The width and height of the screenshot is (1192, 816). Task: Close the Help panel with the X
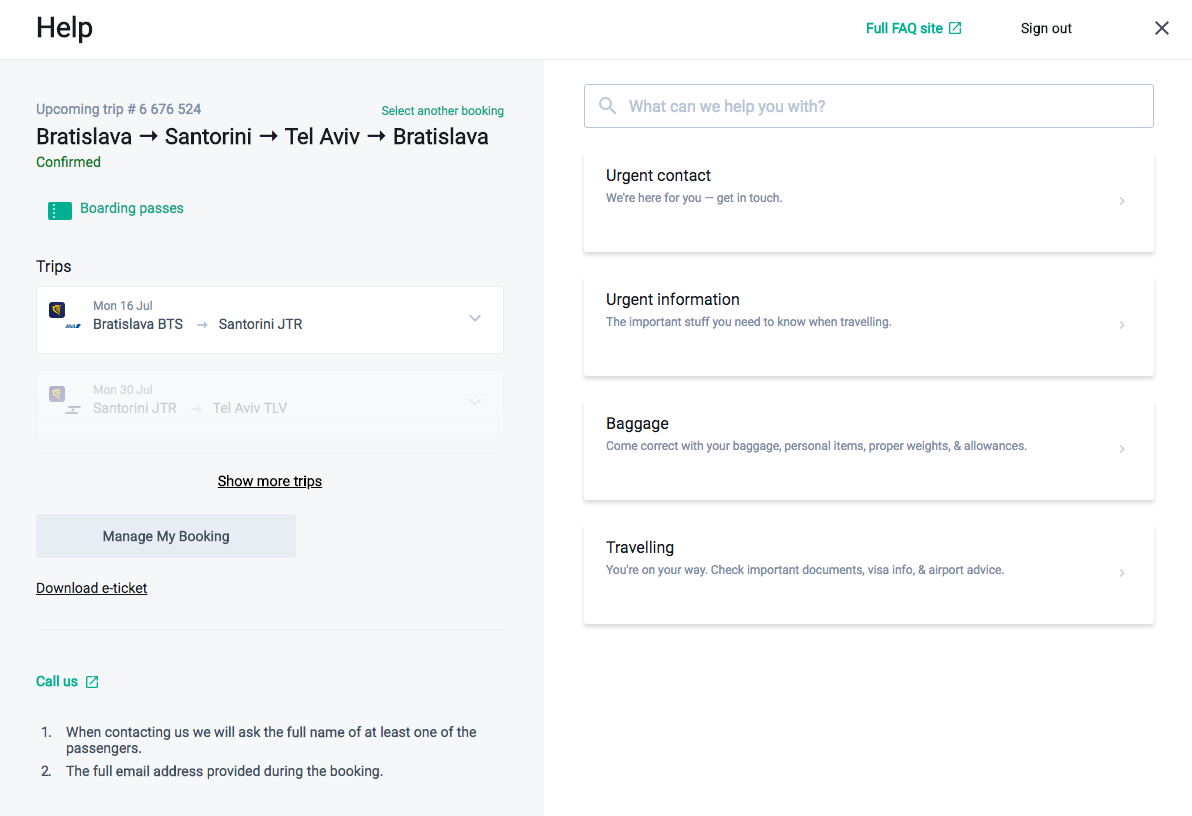tap(1162, 28)
